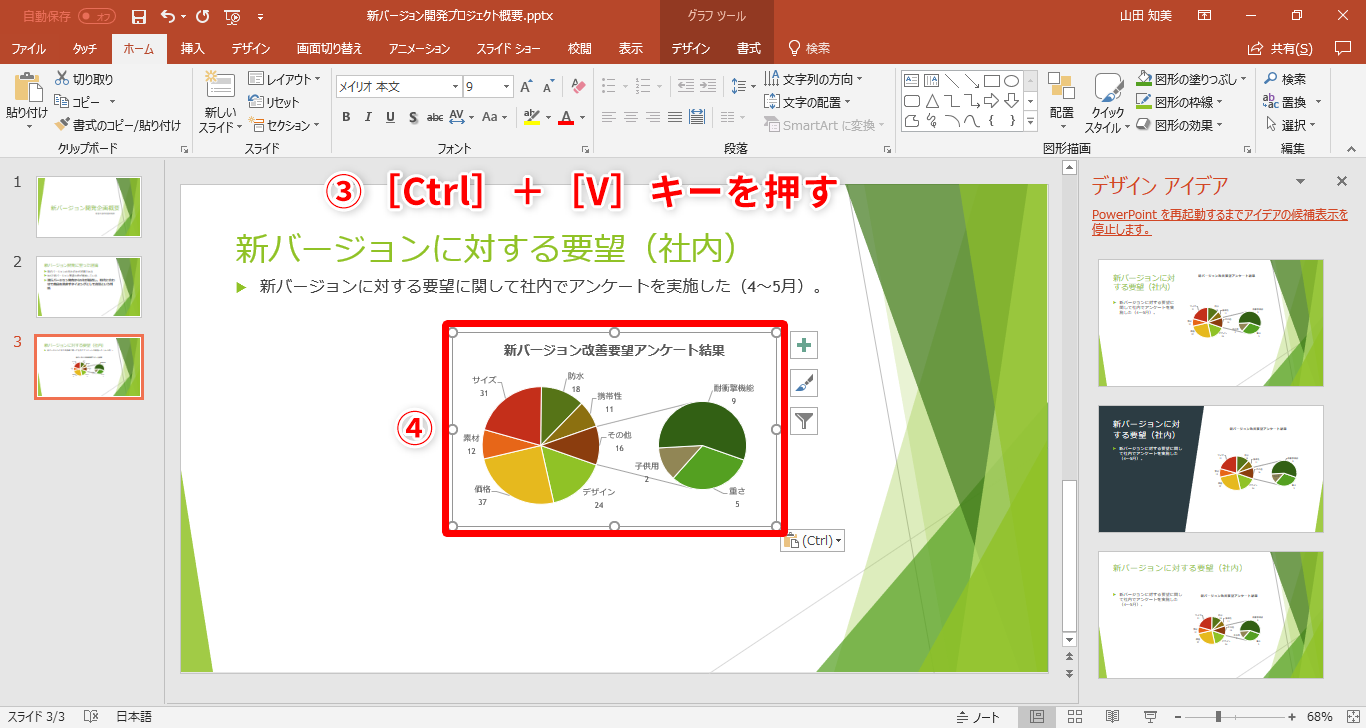This screenshot has height=728, width=1366.
Task: Toggle AutoSave switch
Action: click(x=97, y=17)
